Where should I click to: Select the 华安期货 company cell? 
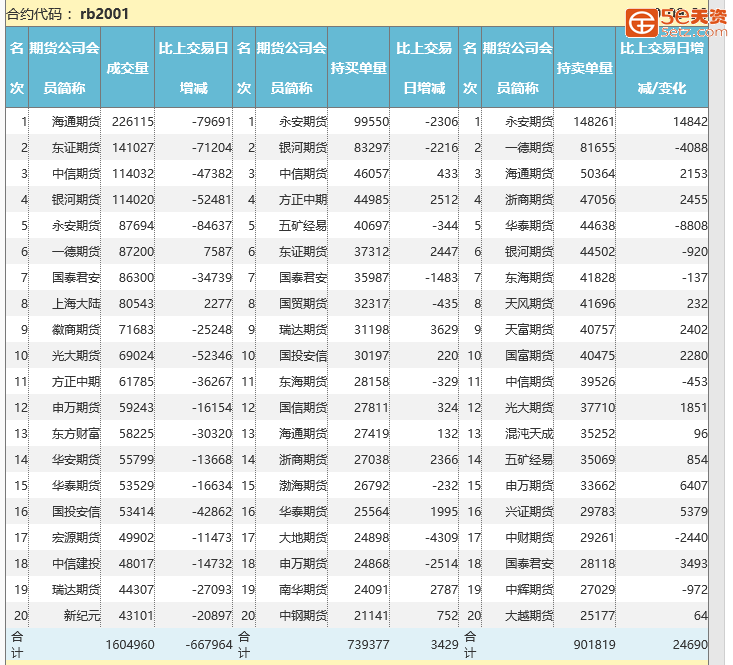pos(76,460)
